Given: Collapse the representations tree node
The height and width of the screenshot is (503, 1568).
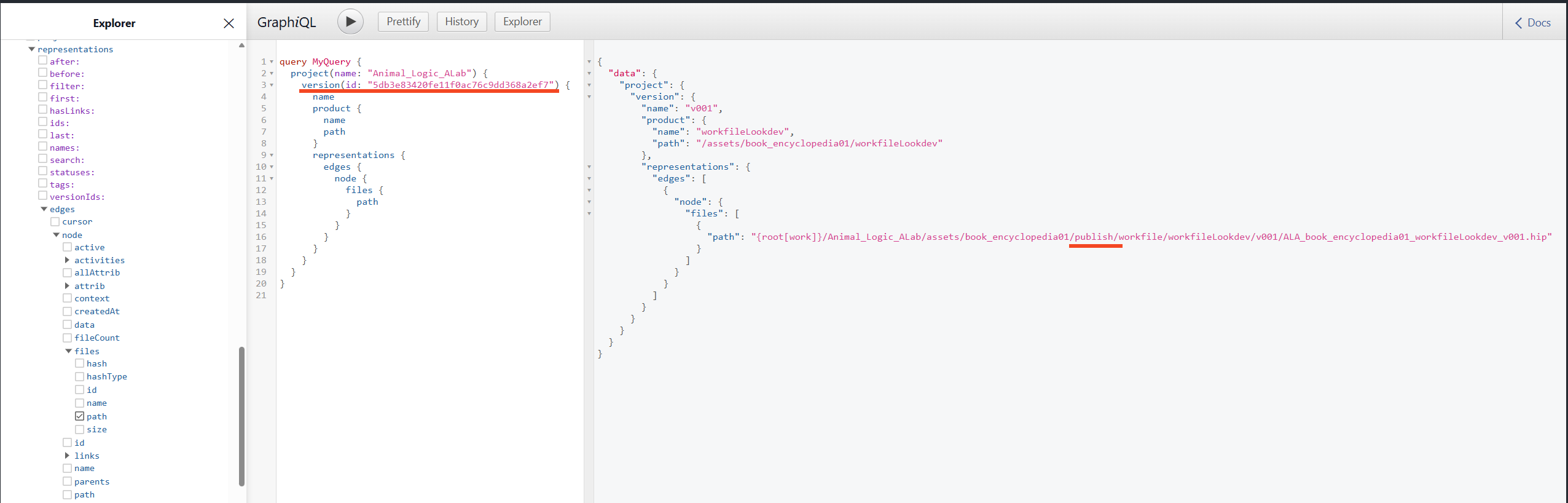Looking at the screenshot, I should 32,49.
